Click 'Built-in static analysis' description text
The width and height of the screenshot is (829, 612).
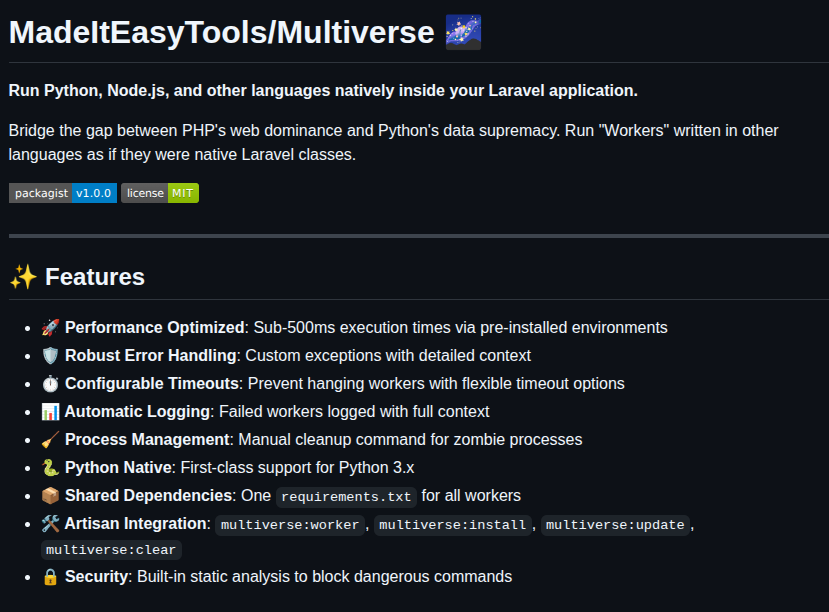325,577
